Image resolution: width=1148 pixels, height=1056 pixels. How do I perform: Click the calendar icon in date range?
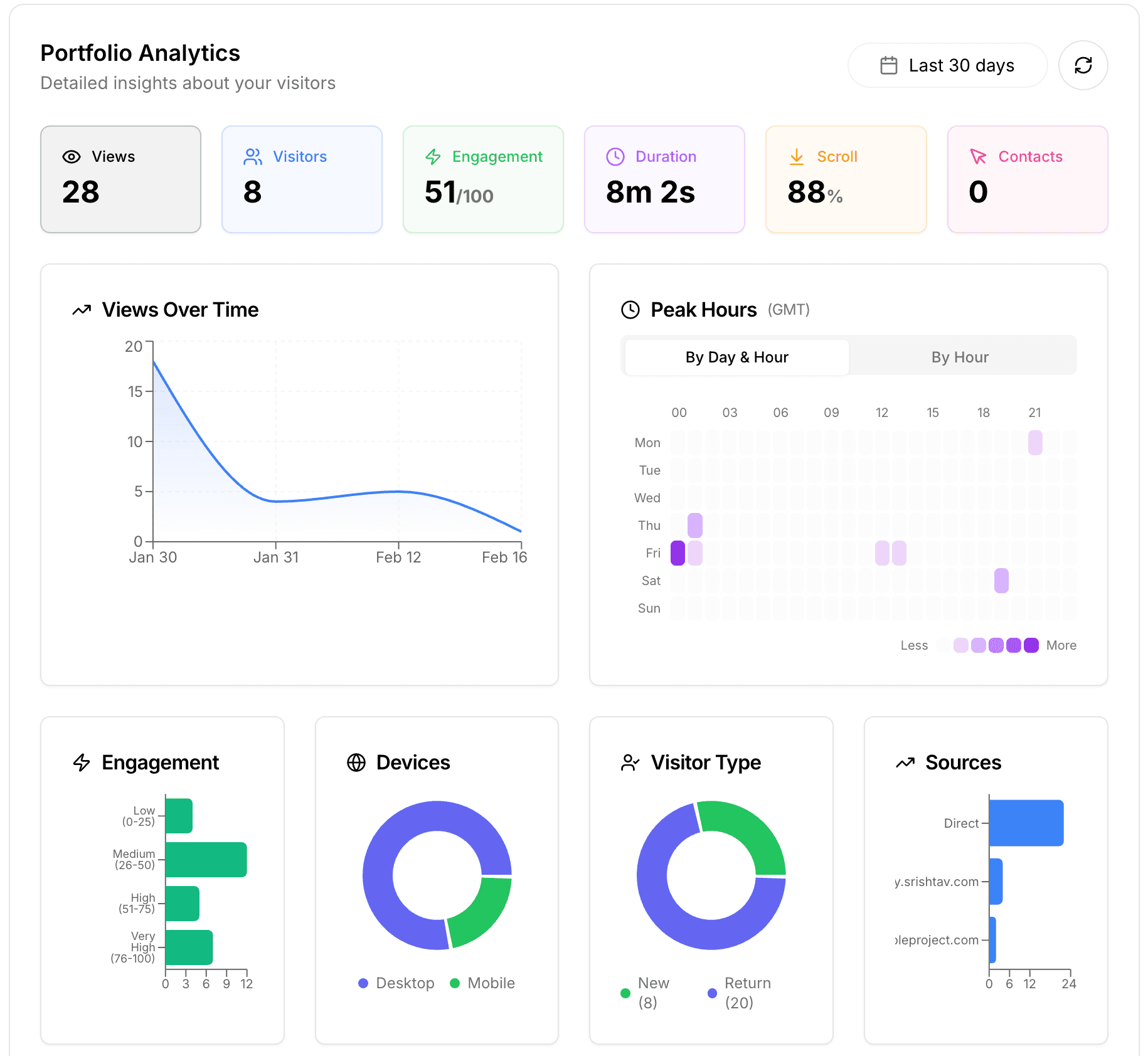(888, 65)
